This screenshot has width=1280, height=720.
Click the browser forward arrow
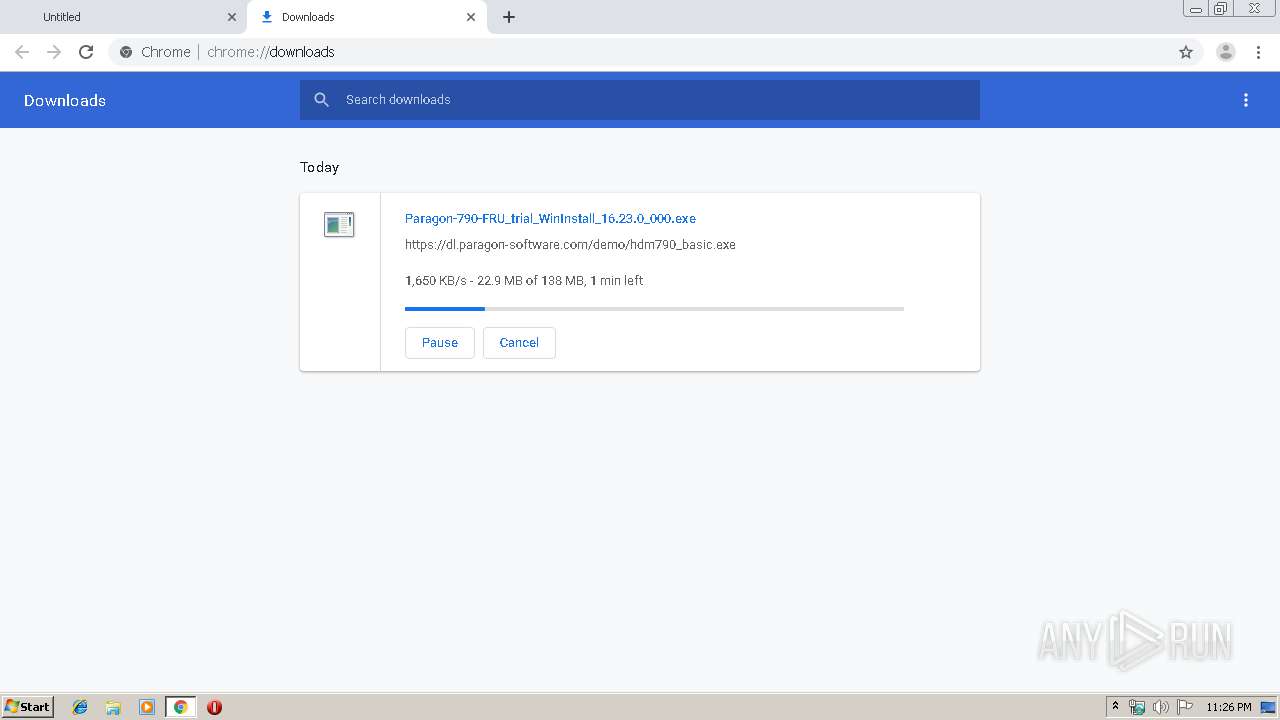[x=54, y=52]
